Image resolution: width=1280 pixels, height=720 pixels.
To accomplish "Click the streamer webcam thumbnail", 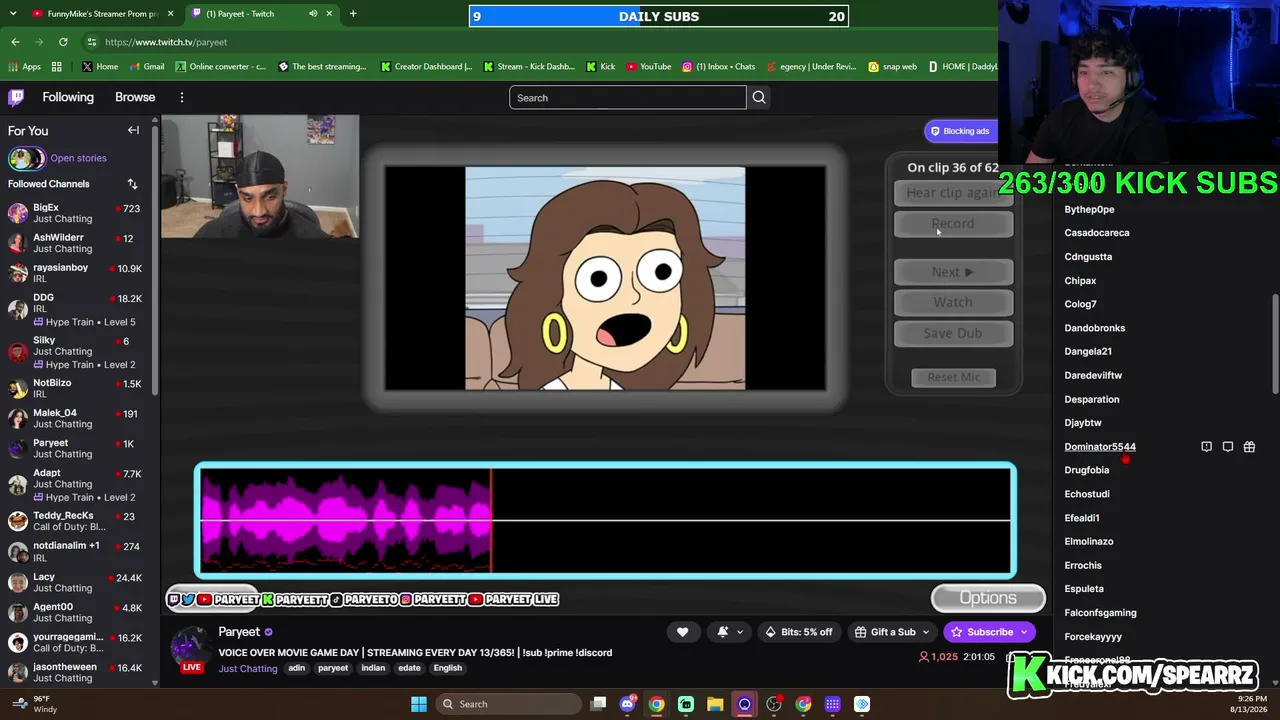I will [x=260, y=177].
